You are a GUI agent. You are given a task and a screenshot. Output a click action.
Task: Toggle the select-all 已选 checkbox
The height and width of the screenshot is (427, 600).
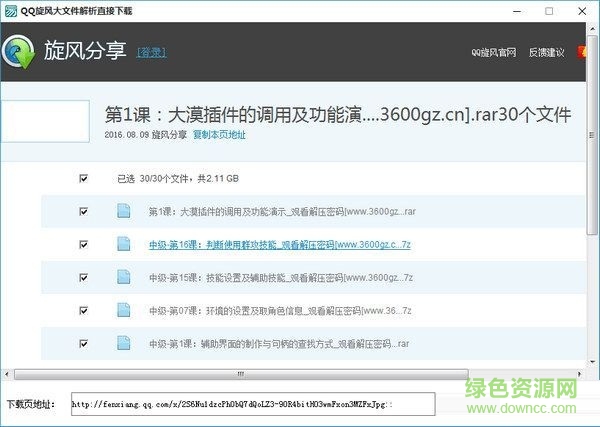coord(83,178)
